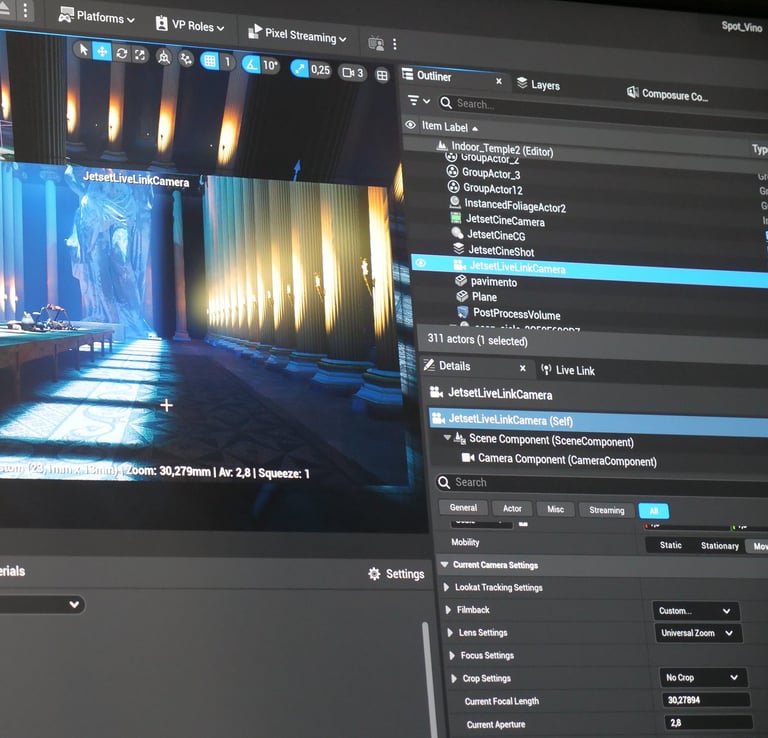This screenshot has width=768, height=738.
Task: Set Mobility to Static
Action: [671, 545]
